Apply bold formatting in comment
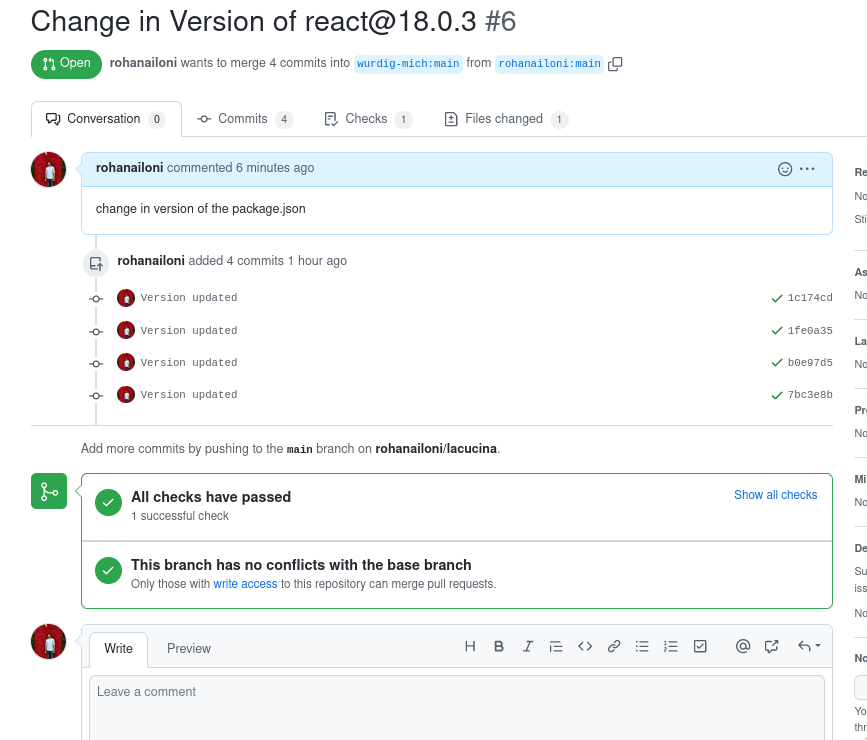 coord(499,646)
